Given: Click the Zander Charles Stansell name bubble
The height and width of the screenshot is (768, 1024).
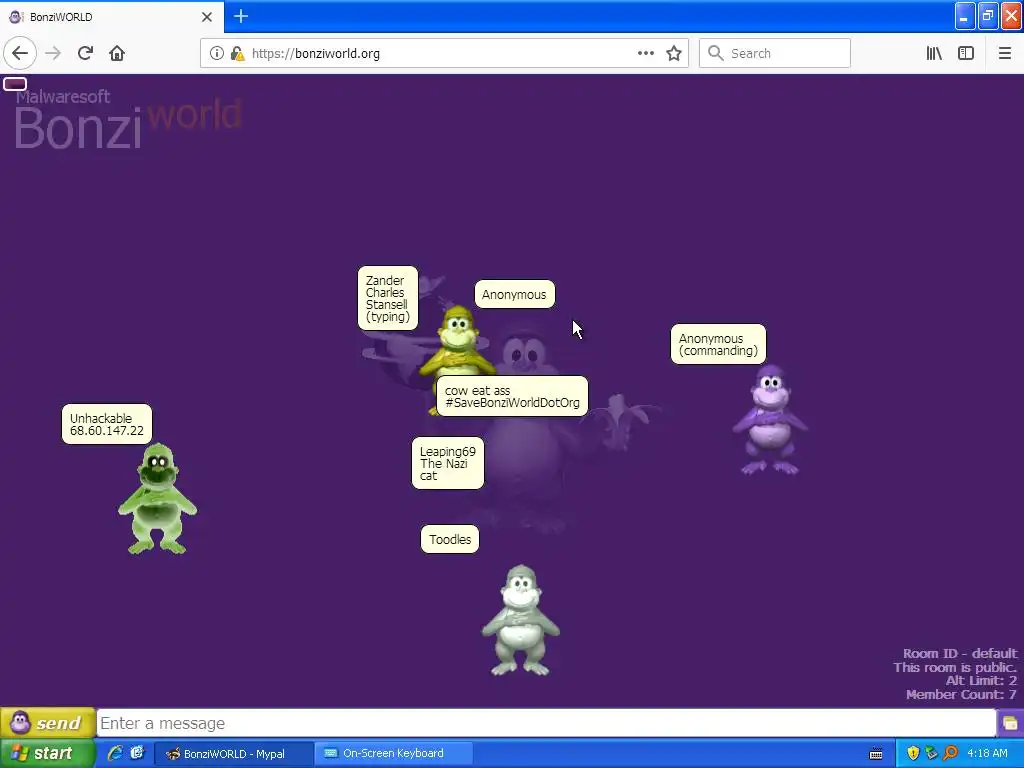Looking at the screenshot, I should (x=388, y=298).
